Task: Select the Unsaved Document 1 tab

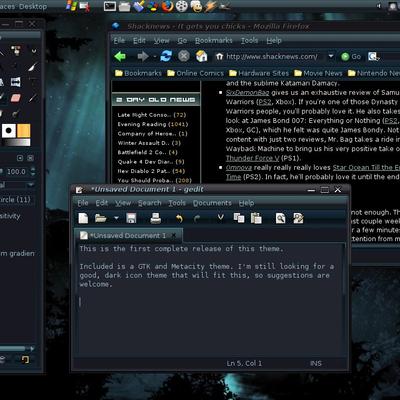Action: (128, 235)
